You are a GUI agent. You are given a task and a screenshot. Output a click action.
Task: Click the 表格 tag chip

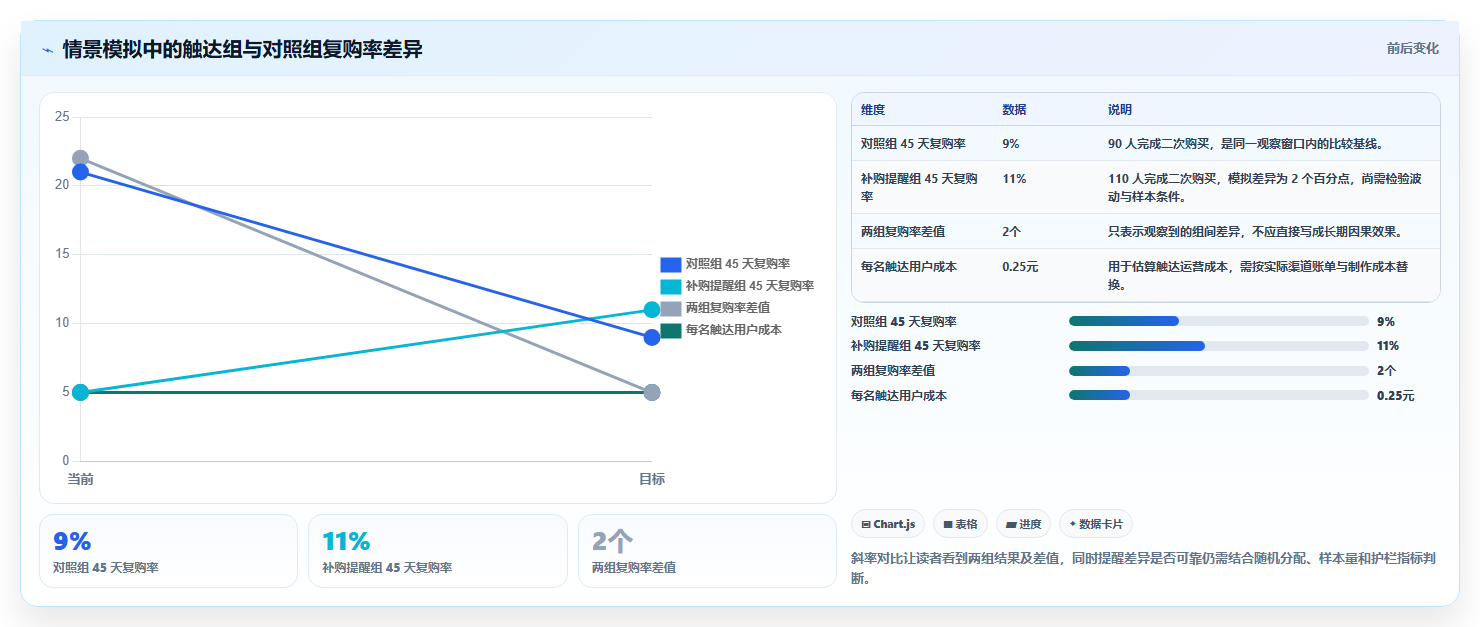pyautogui.click(x=960, y=524)
